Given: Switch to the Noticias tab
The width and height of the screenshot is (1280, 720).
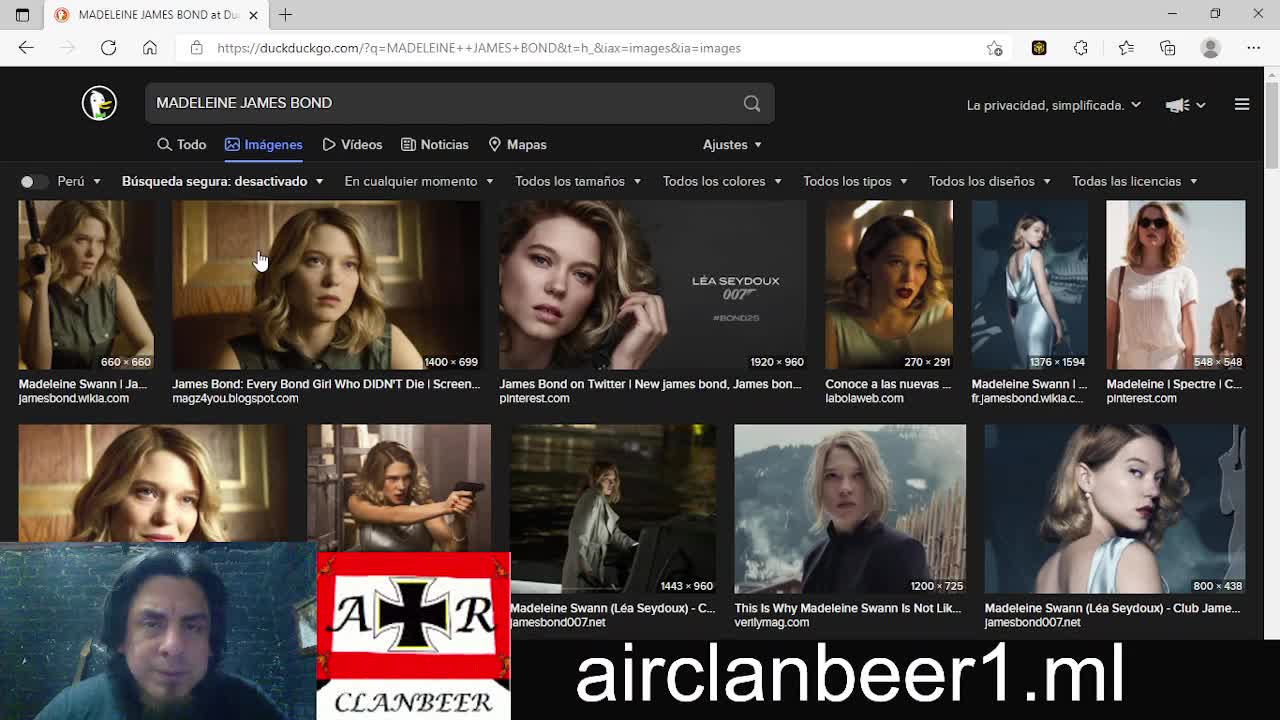Looking at the screenshot, I should point(435,145).
